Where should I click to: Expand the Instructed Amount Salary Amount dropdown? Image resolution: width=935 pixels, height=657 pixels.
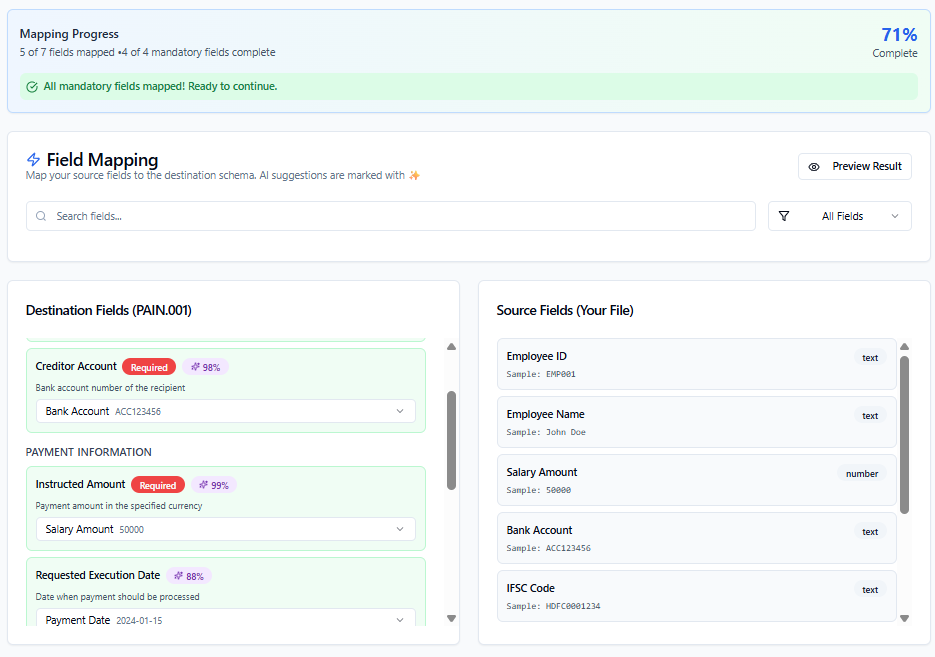(225, 529)
